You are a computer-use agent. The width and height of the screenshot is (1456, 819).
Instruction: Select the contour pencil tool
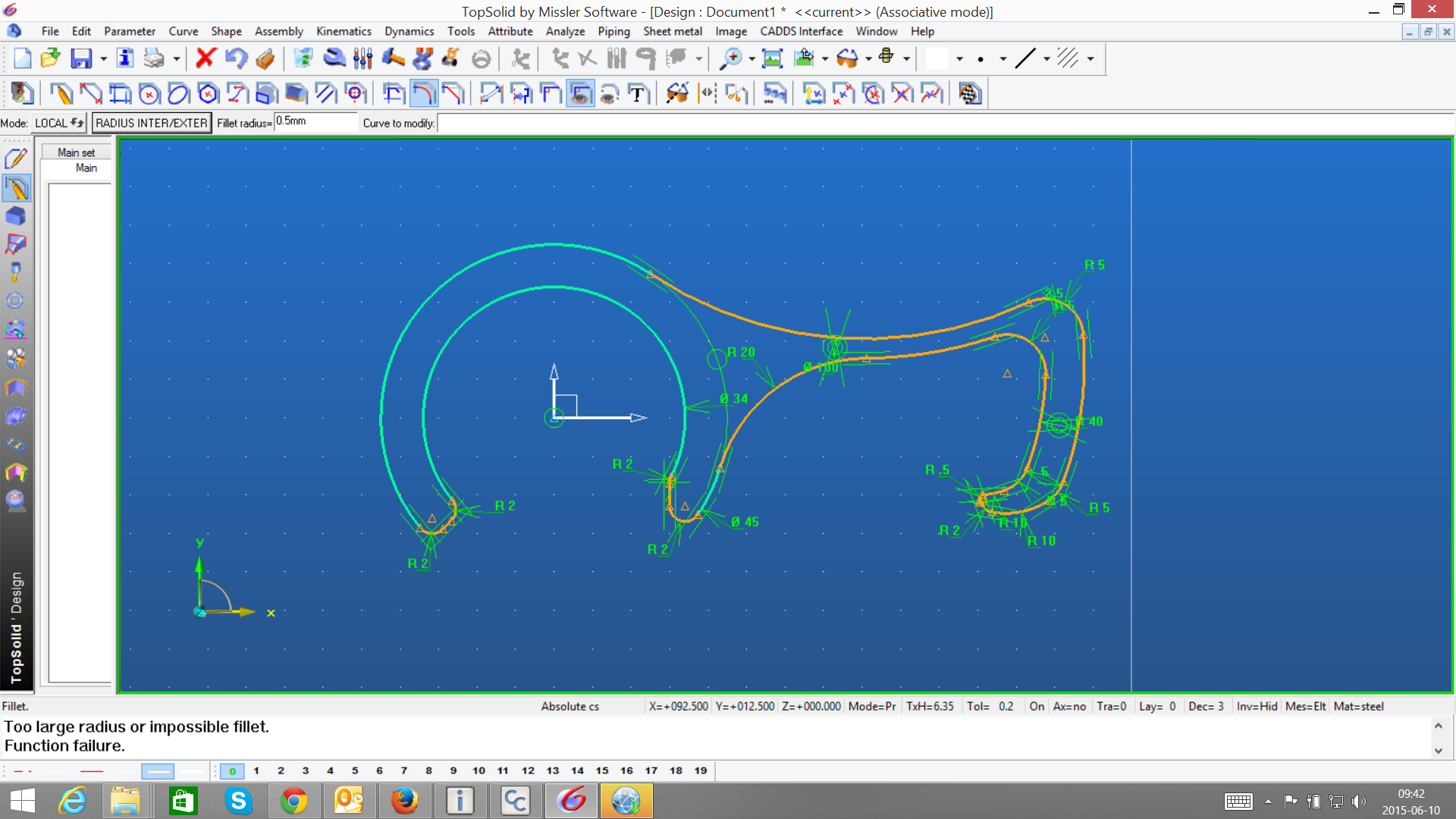(x=61, y=94)
